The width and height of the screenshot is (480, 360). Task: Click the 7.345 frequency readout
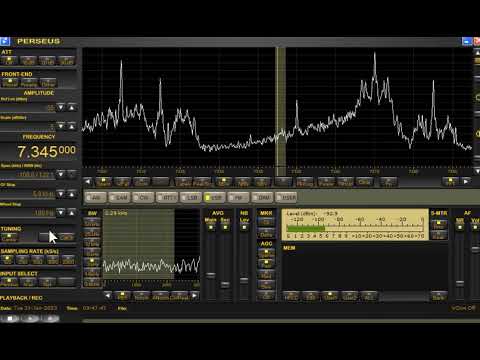47,152
